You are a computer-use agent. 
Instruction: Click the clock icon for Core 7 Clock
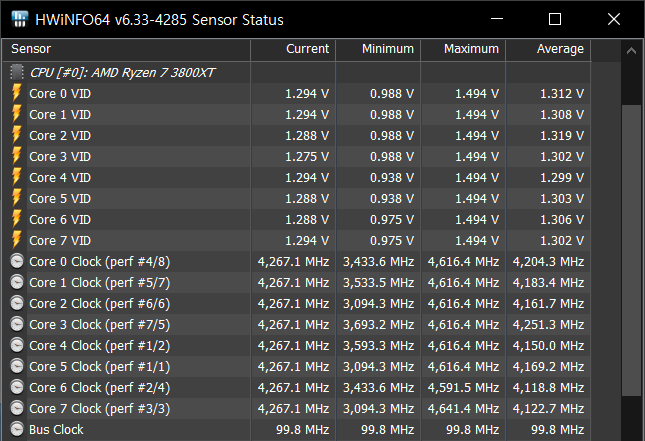pyautogui.click(x=17, y=408)
